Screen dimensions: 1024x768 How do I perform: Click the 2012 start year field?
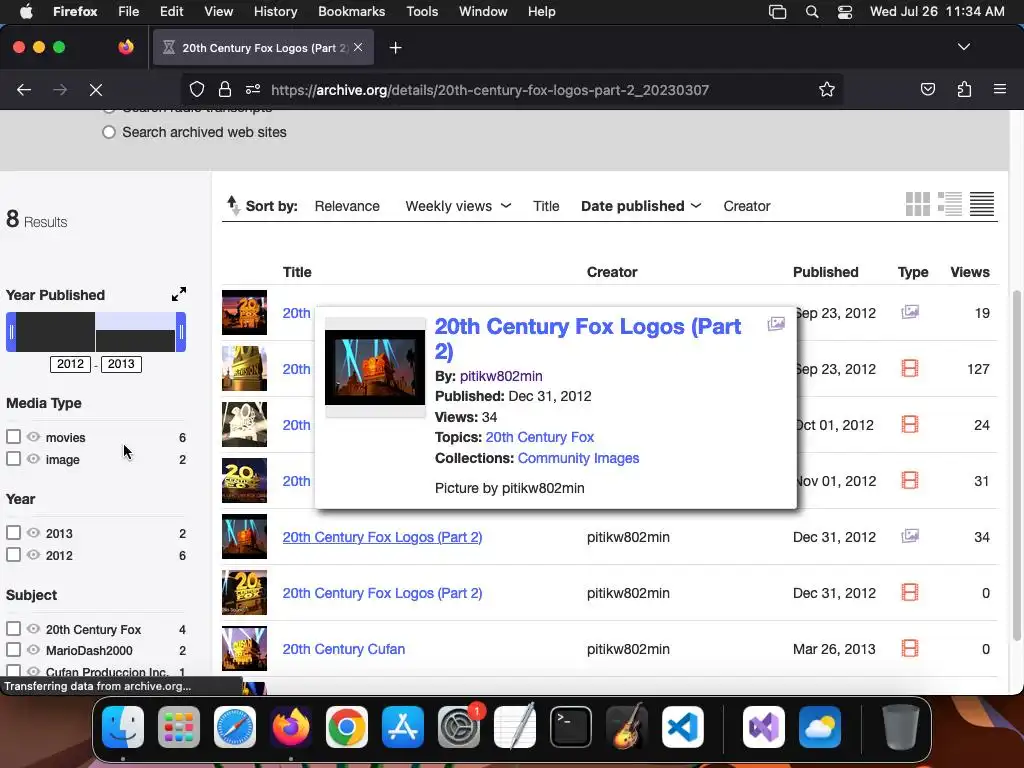[71, 364]
